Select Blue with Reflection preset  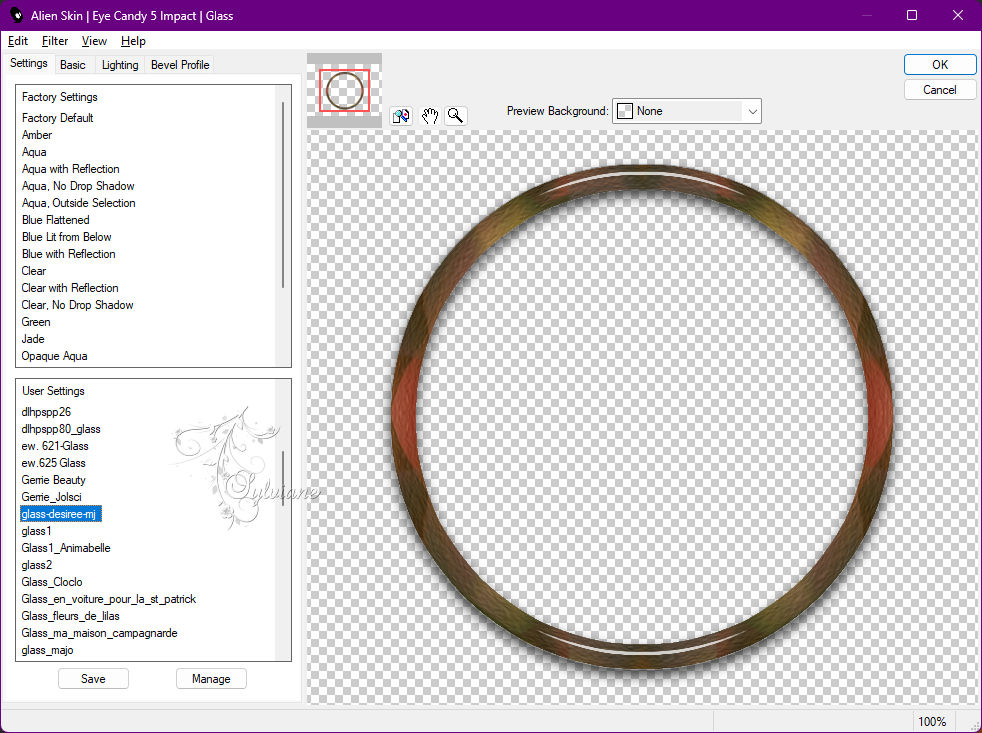pos(69,254)
